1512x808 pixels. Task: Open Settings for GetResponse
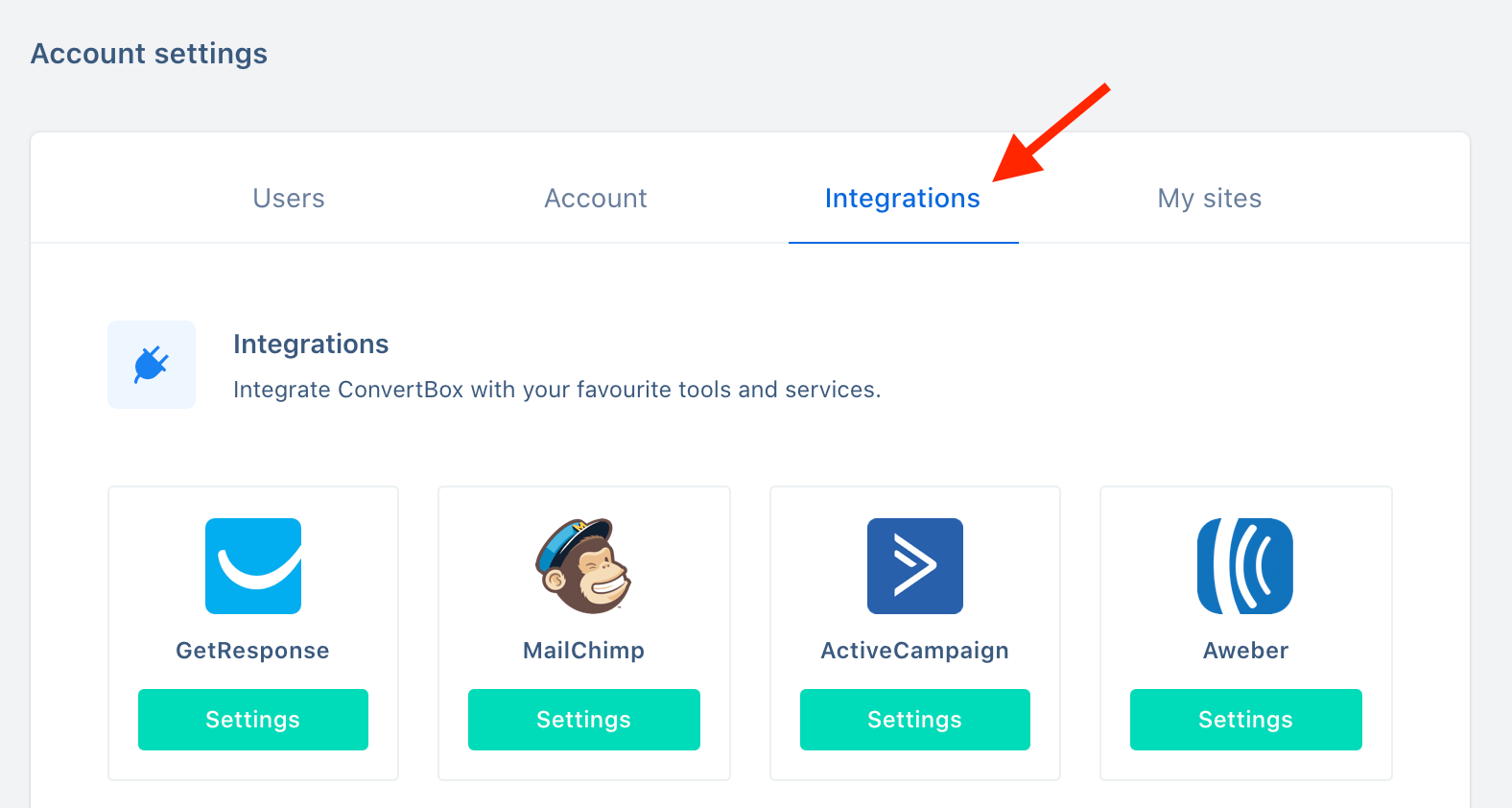[x=253, y=720]
